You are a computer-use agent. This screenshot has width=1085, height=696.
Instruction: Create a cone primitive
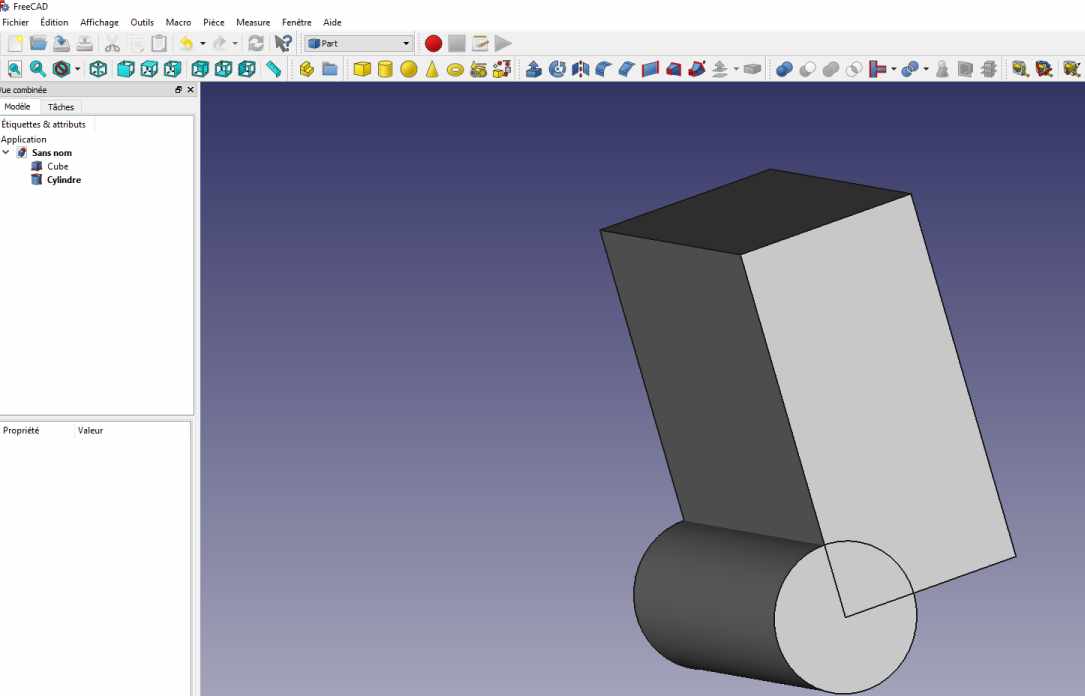coord(432,69)
